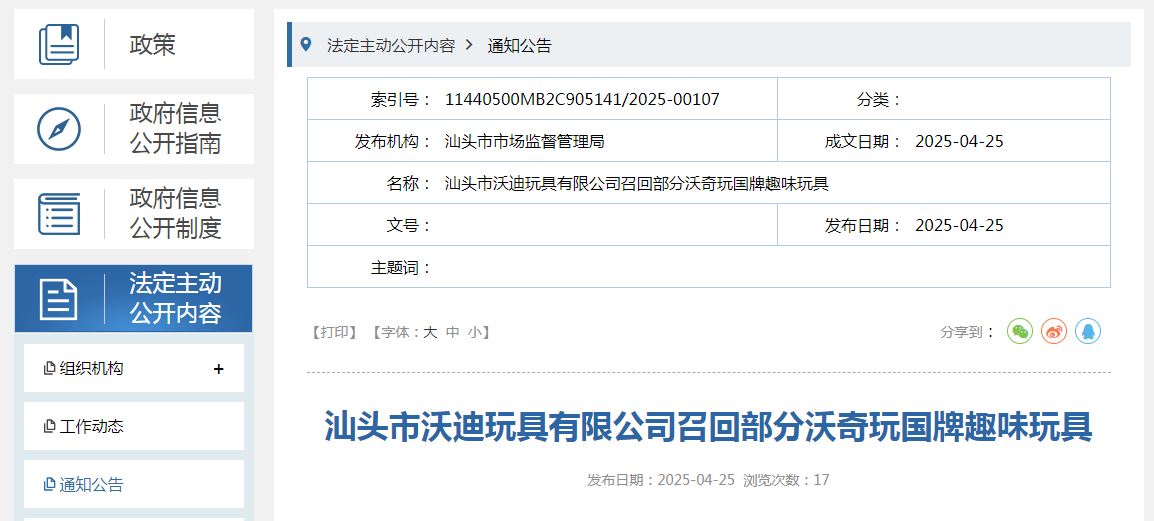Click the 打印 print link
Viewport: 1154px width, 521px height.
coord(335,332)
